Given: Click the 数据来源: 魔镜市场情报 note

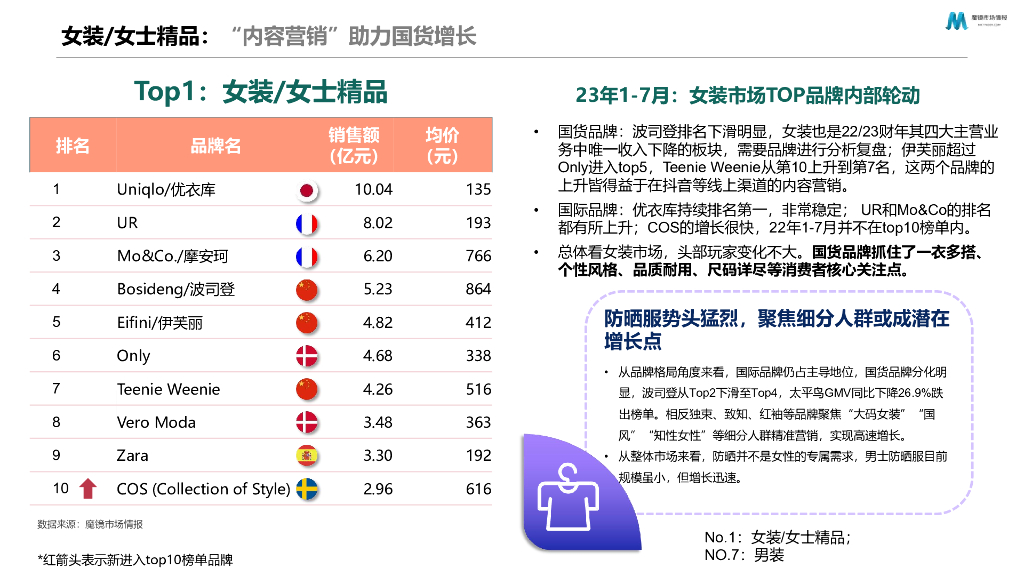Looking at the screenshot, I should 90,524.
